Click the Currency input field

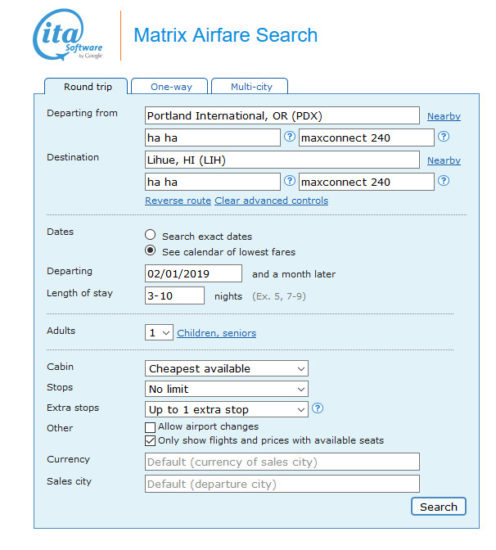[x=282, y=462]
